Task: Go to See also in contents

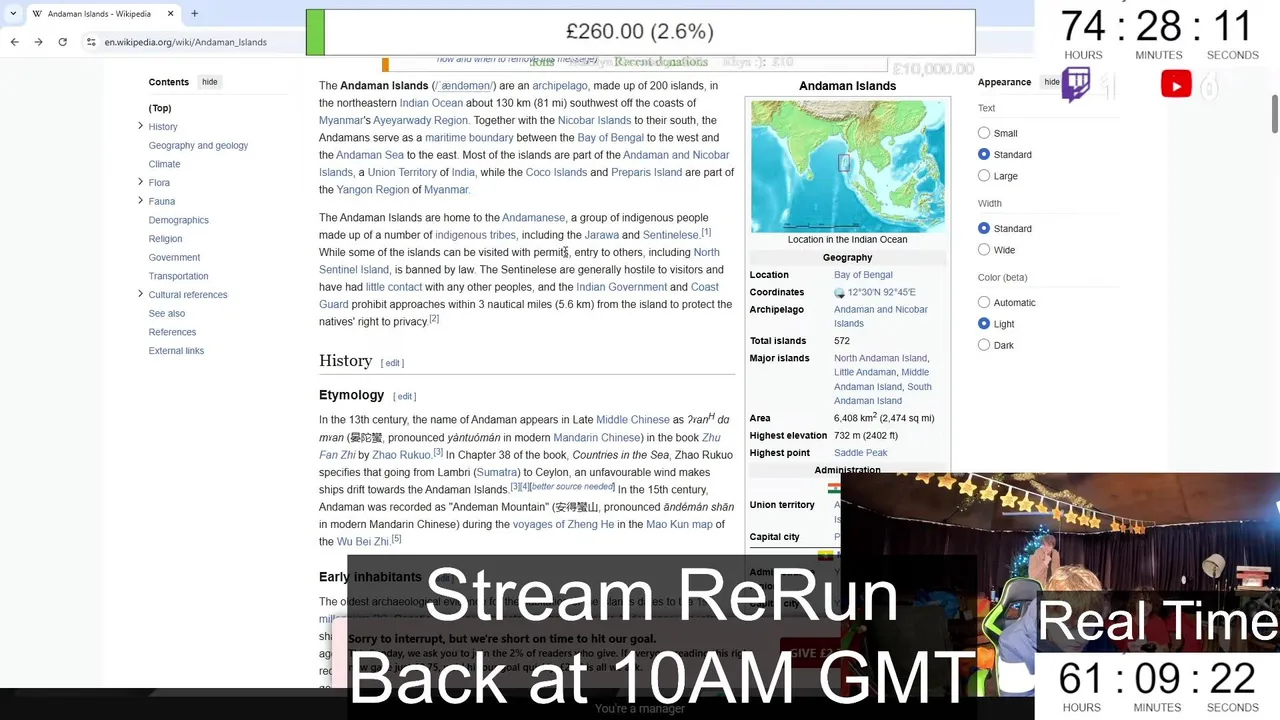Action: click(x=167, y=313)
